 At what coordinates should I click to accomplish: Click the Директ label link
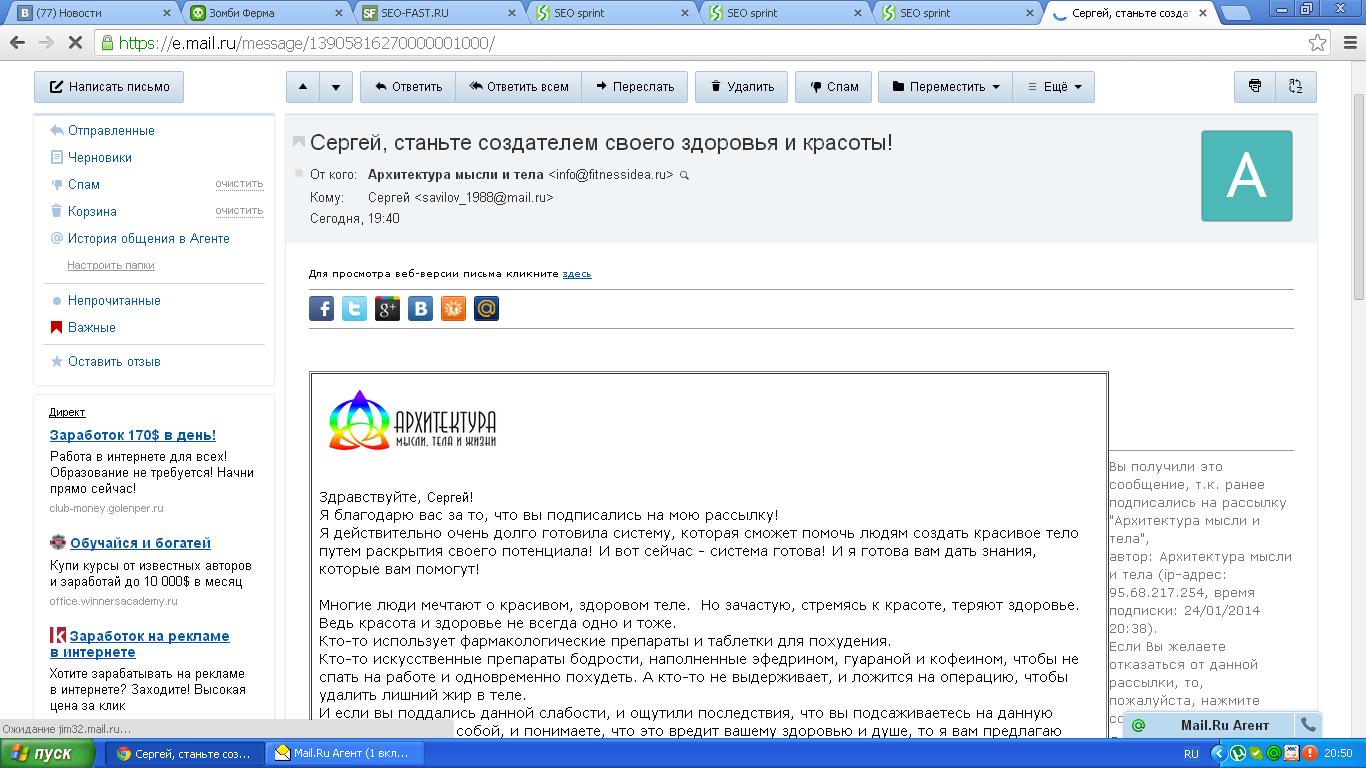tap(67, 412)
